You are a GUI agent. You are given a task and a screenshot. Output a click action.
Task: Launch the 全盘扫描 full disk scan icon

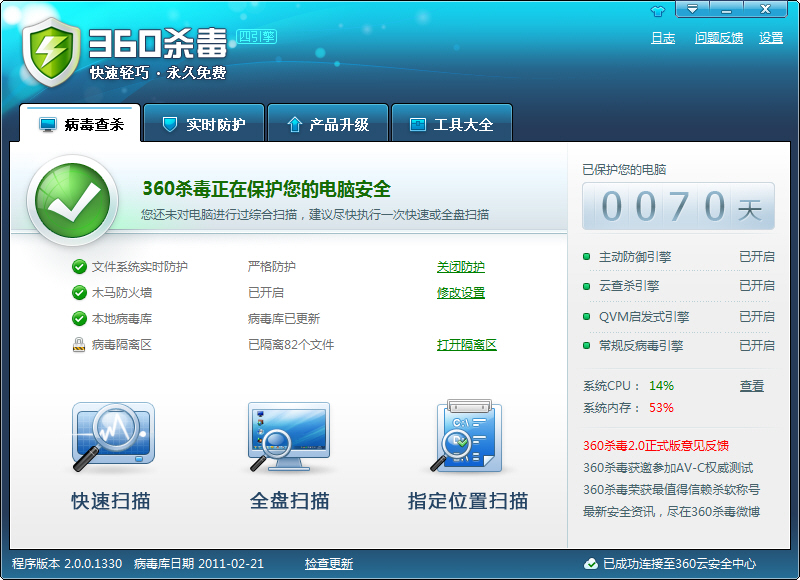289,438
